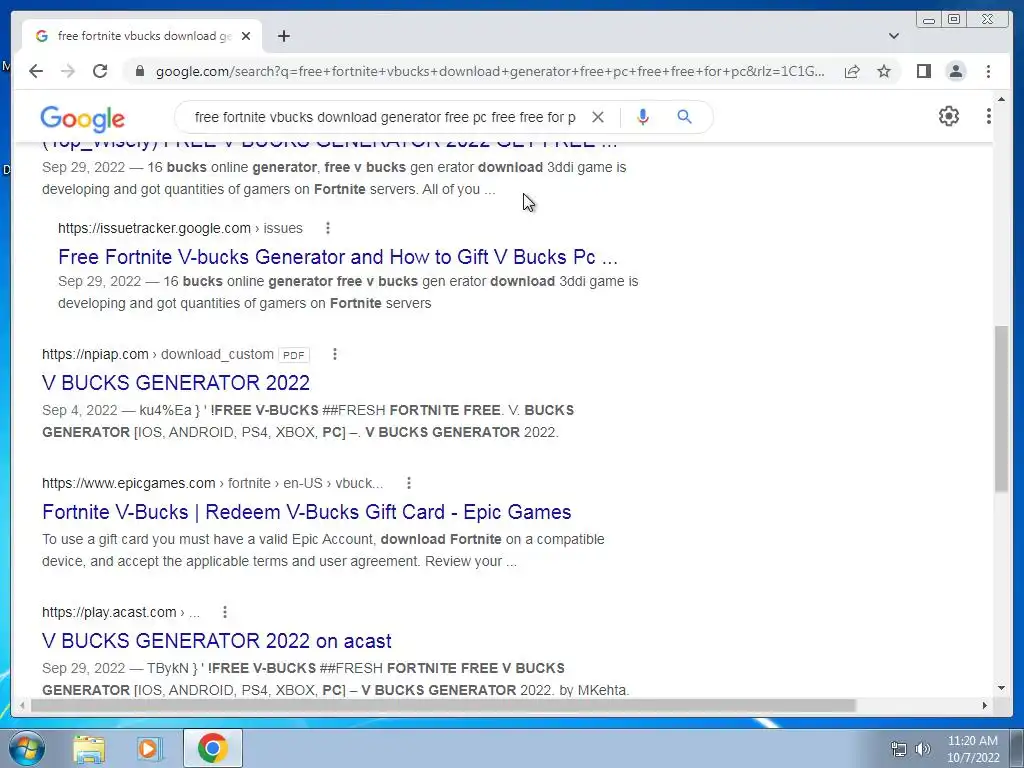
Task: Close the free fortnite vbucks tab
Action: [246, 36]
